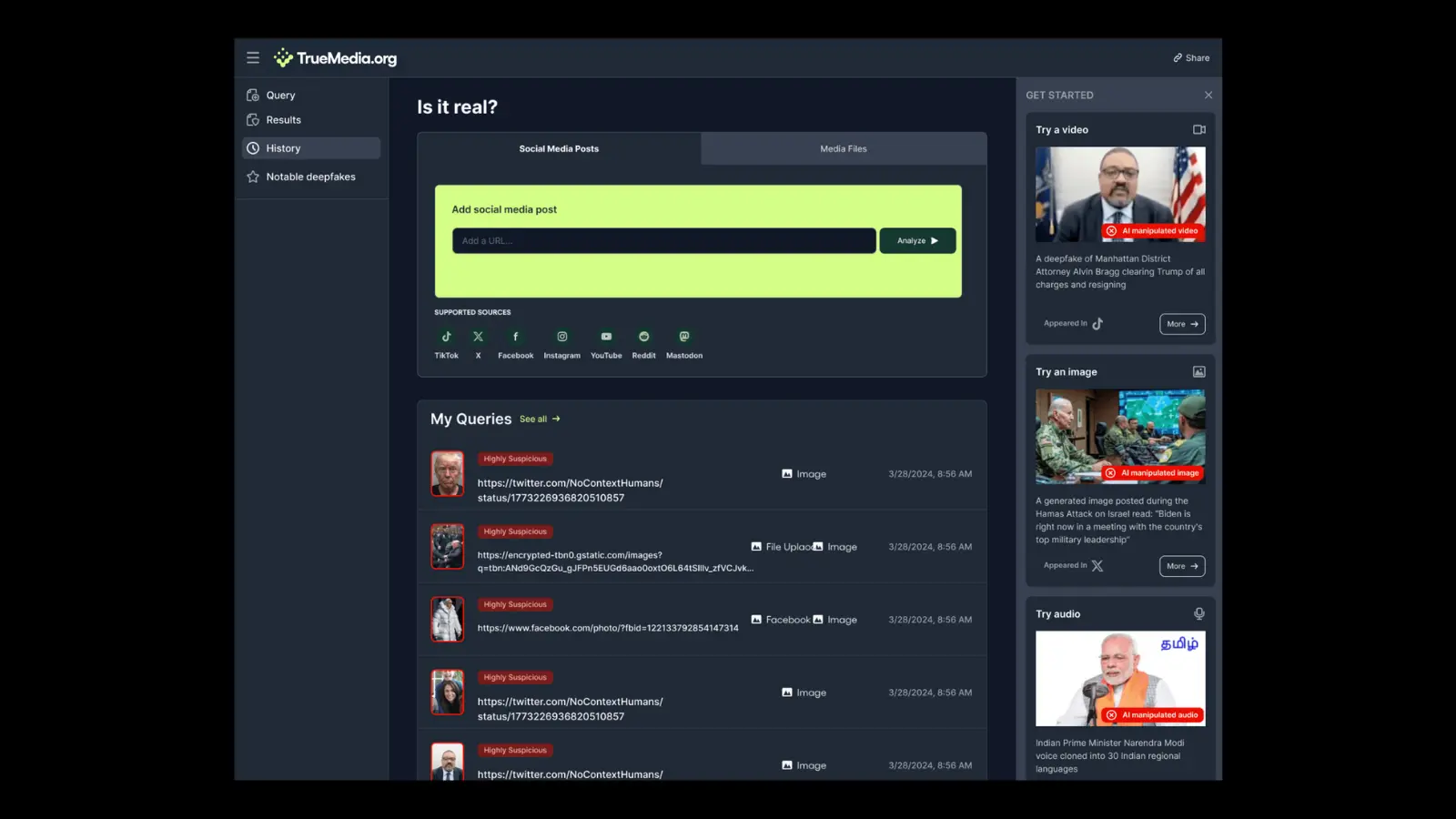Click More on the Try a video card
The width and height of the screenshot is (1456, 819).
pos(1181,324)
